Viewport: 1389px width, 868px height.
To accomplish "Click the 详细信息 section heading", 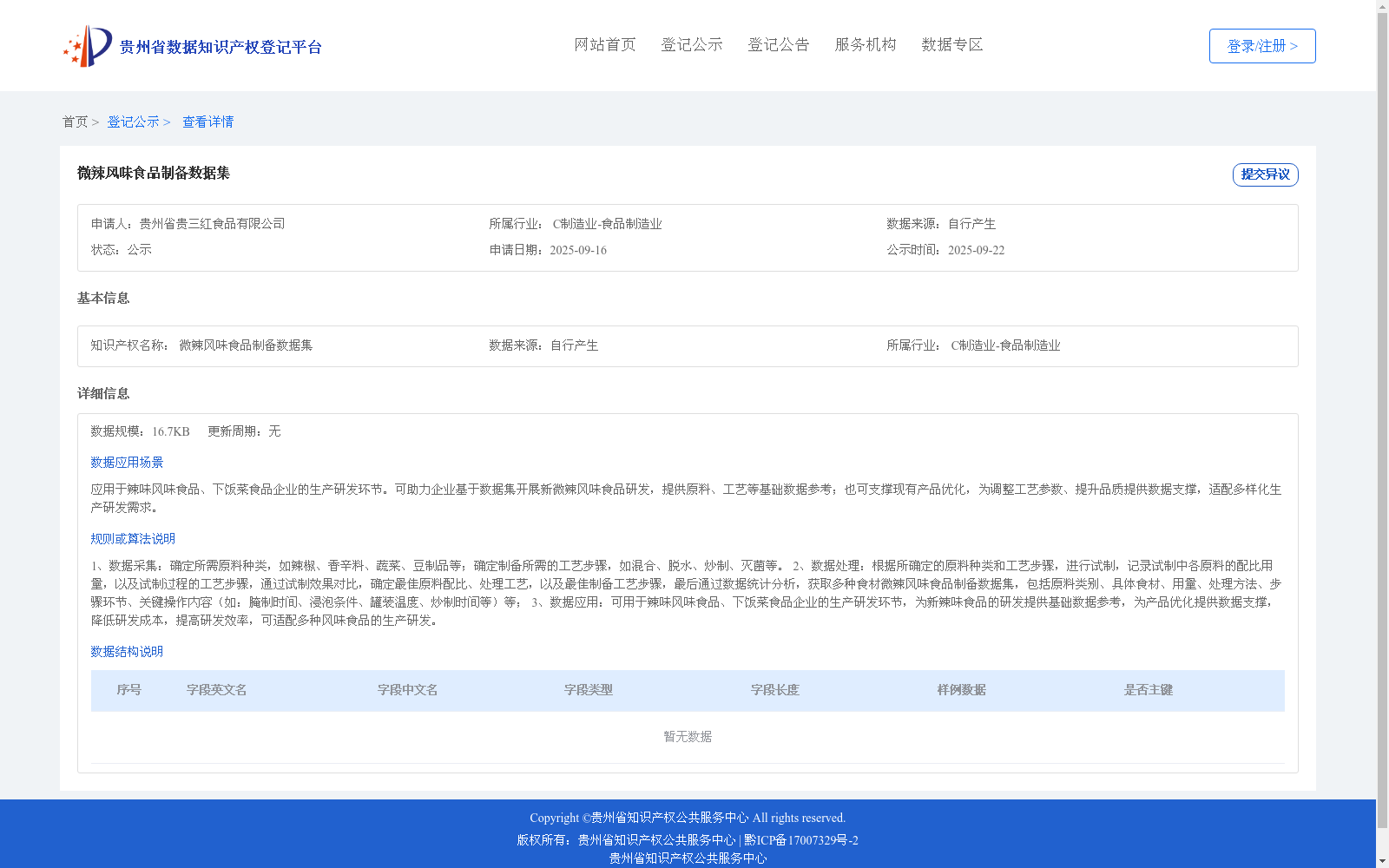I will (x=103, y=393).
